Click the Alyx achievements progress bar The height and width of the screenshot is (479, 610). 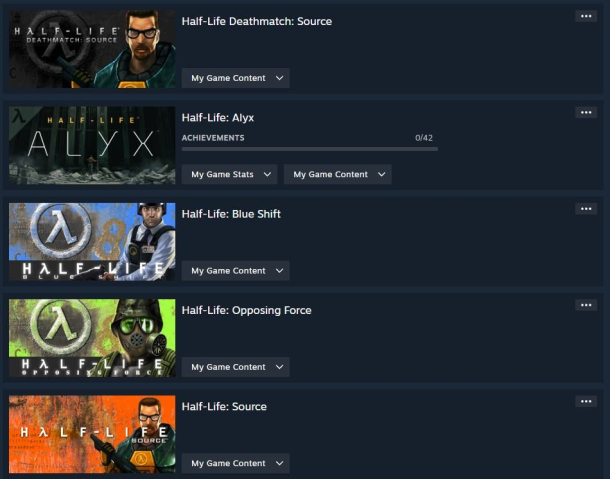coord(310,149)
